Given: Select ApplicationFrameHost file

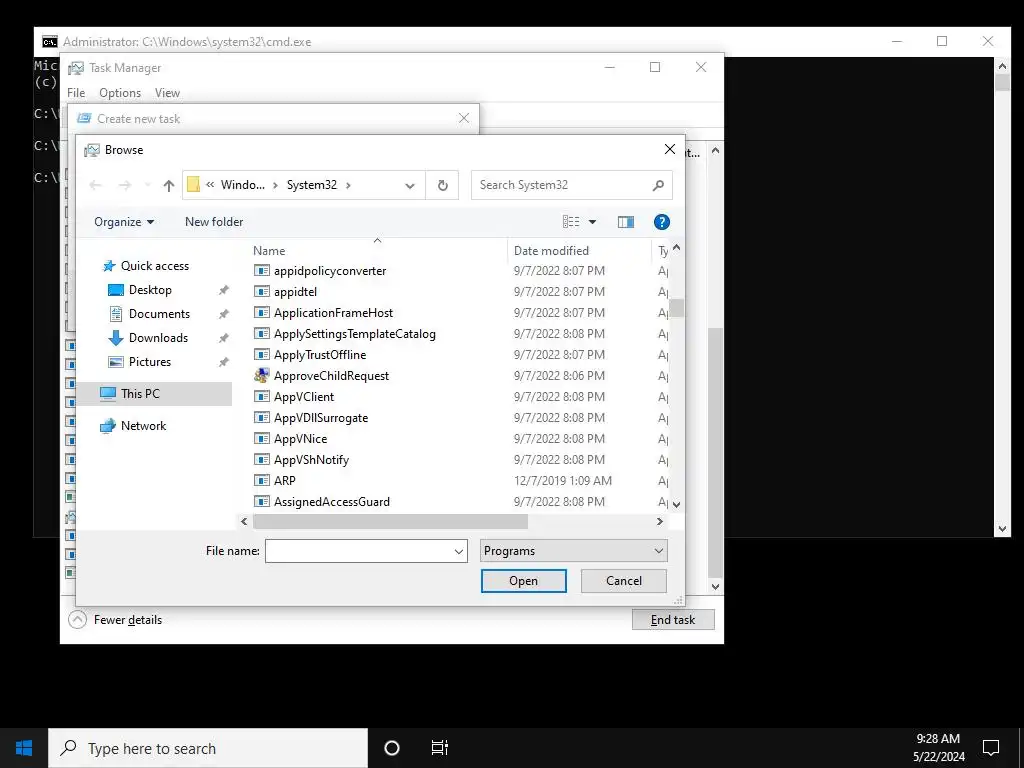Looking at the screenshot, I should [x=333, y=313].
